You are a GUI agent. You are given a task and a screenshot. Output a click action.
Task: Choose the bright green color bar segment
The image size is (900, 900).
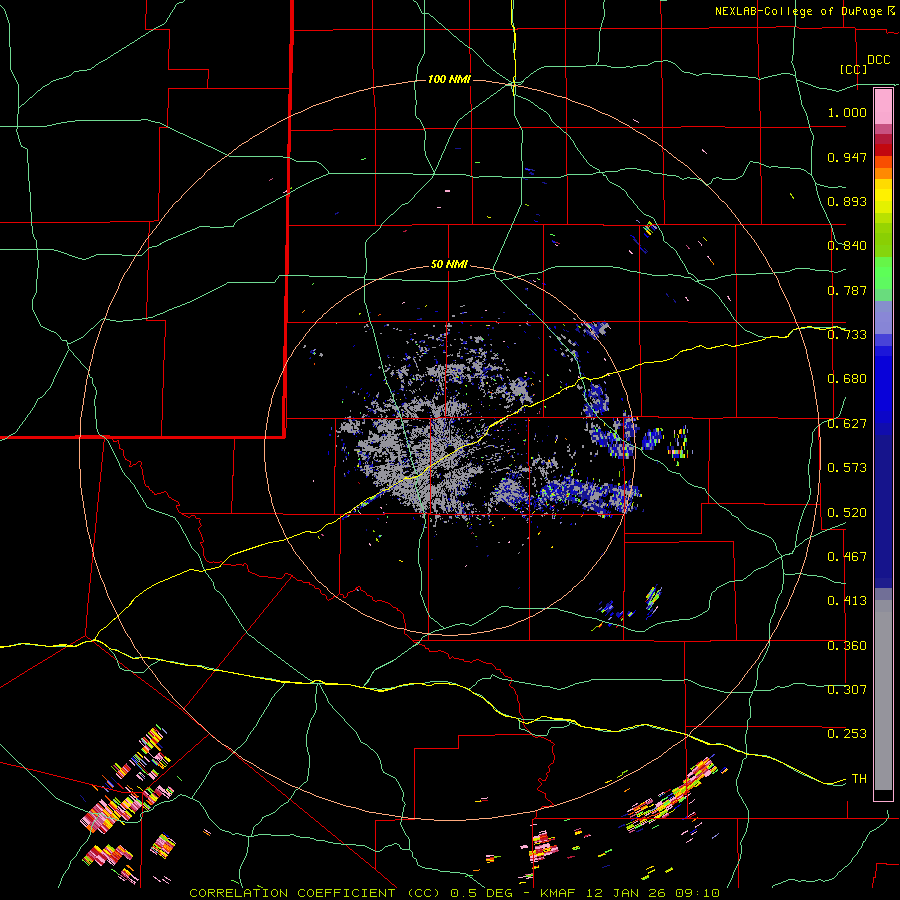883,273
